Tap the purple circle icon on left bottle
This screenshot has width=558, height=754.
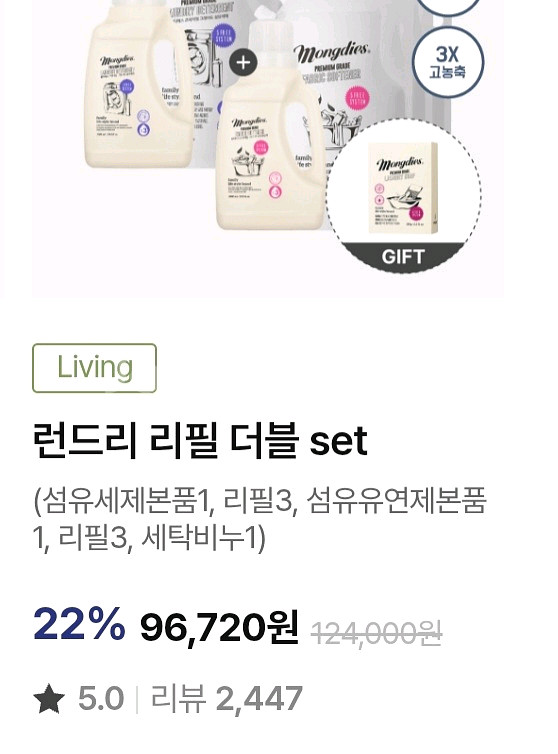[x=143, y=117]
